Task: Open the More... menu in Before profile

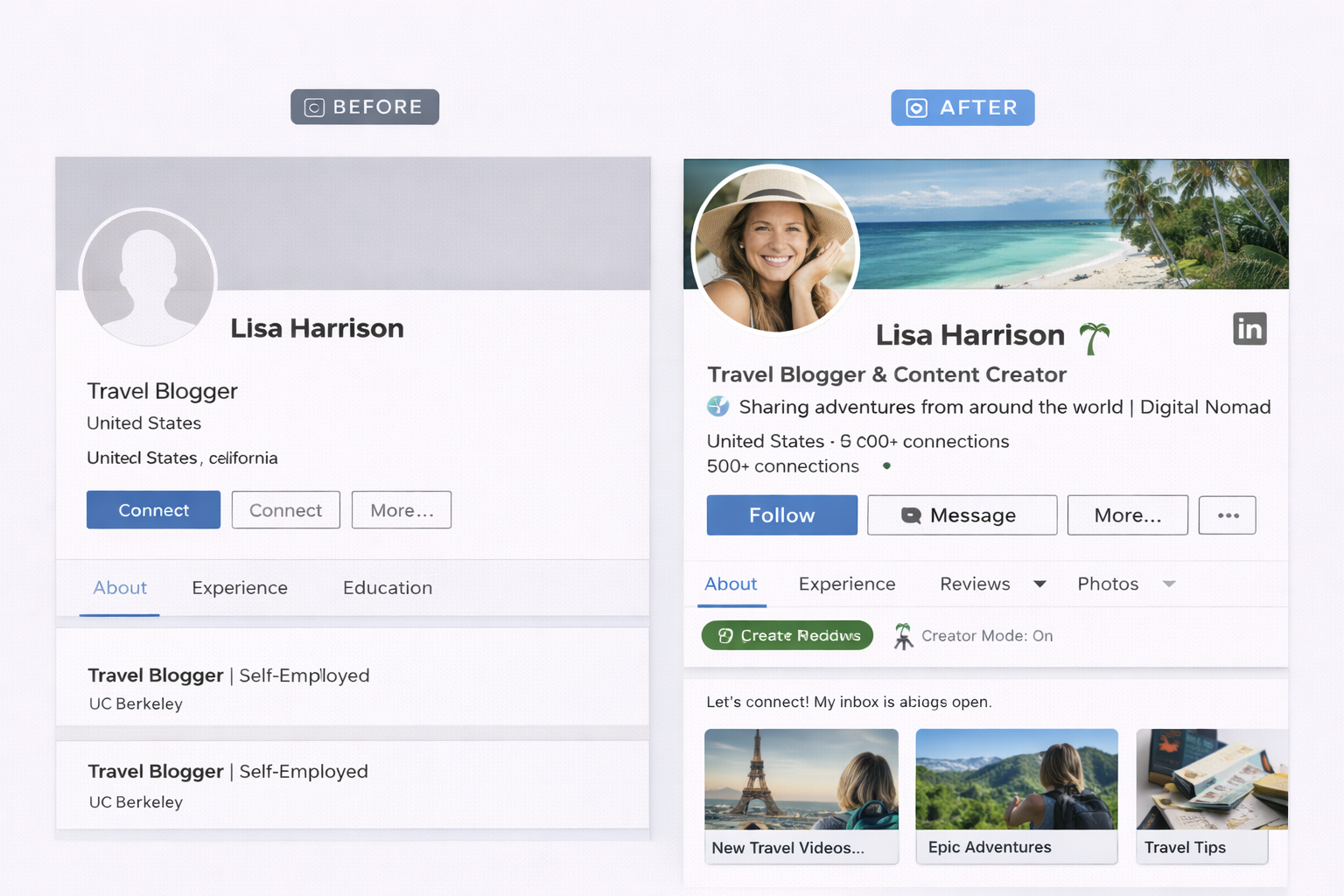Action: click(x=401, y=510)
